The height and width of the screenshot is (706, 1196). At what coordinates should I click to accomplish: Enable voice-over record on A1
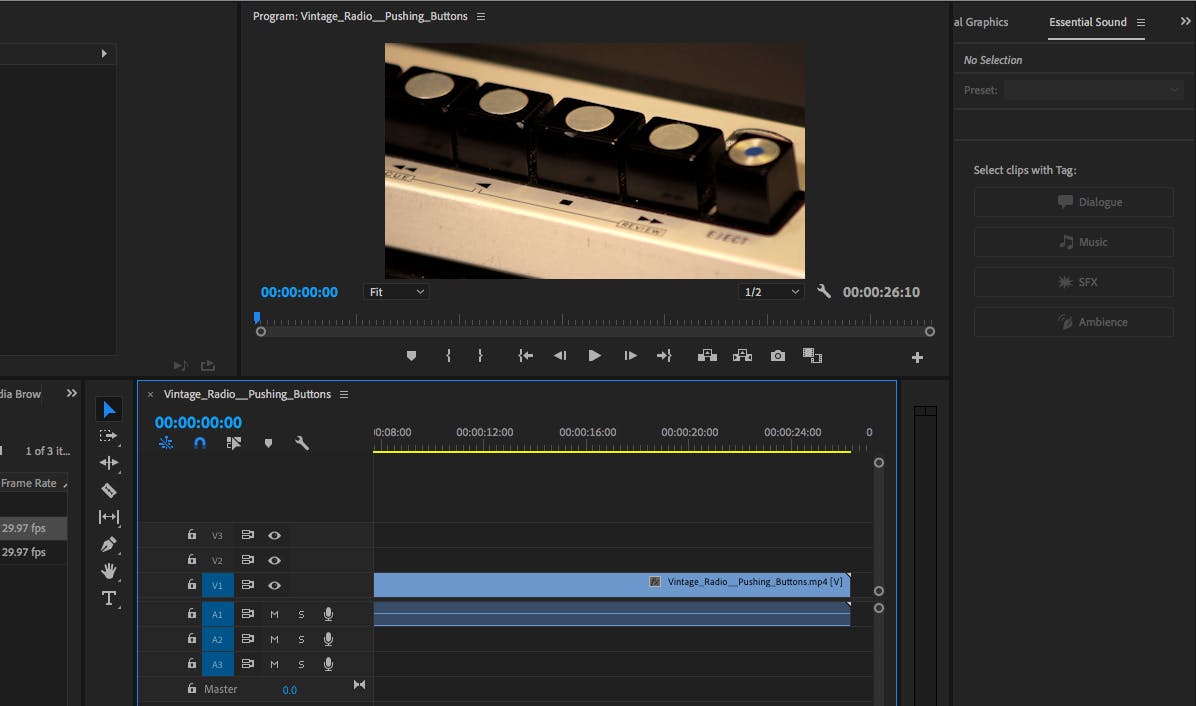point(328,614)
